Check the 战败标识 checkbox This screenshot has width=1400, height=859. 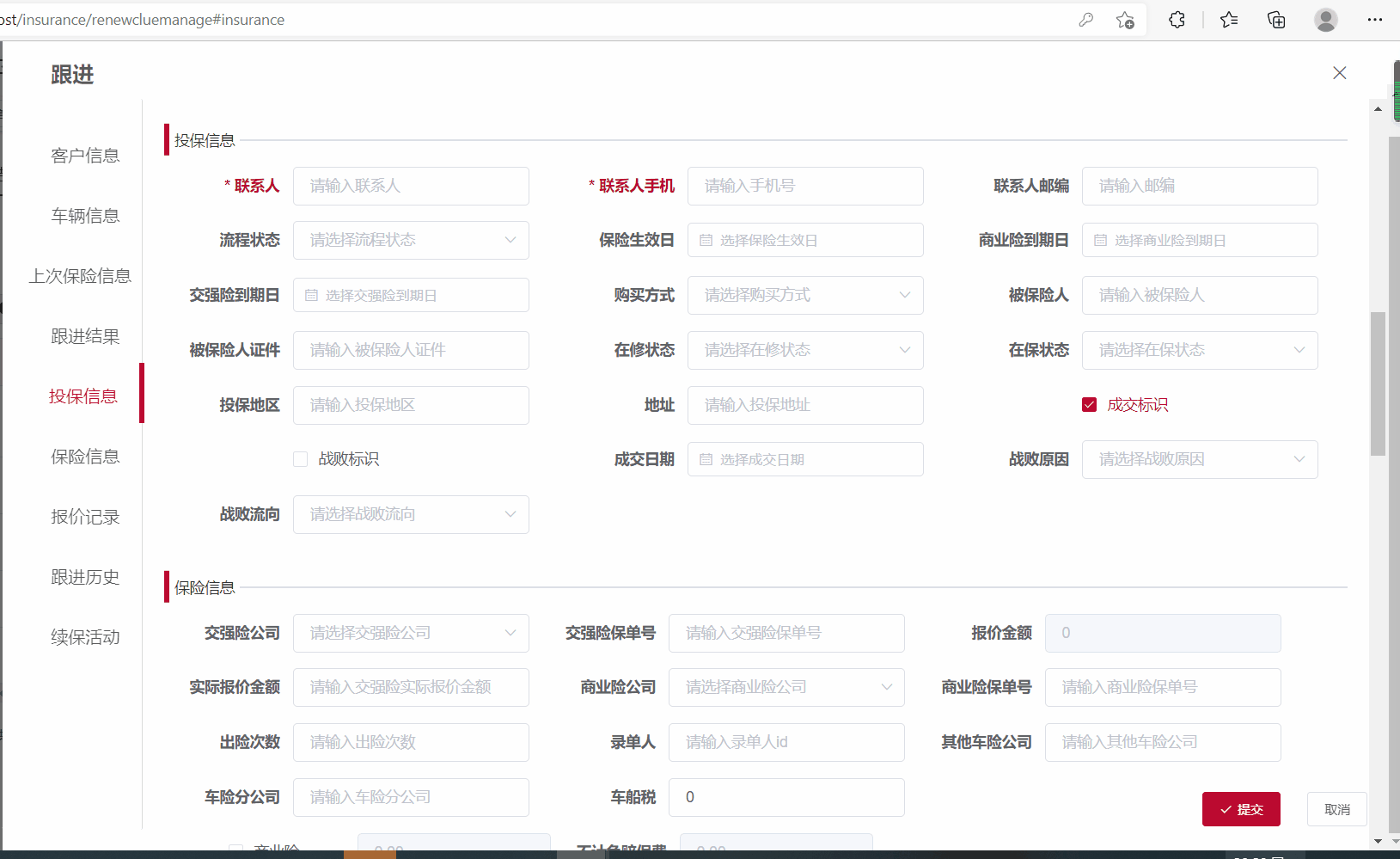[x=301, y=460]
